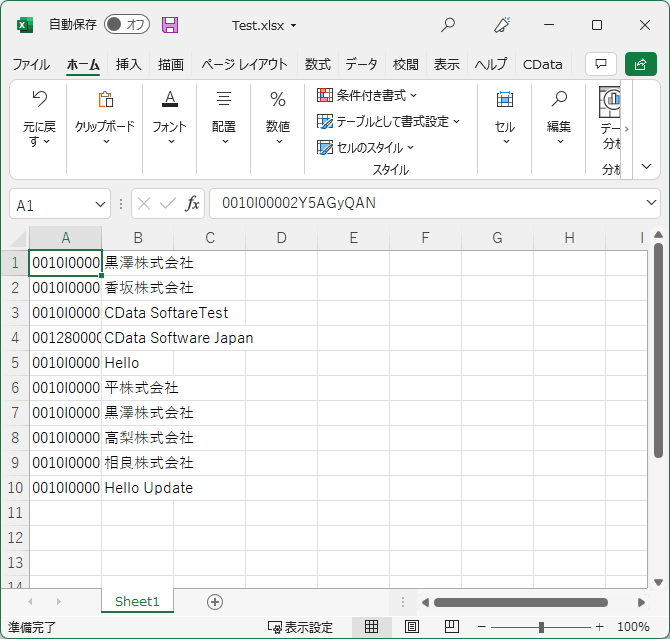Click the 表示設定 button in status bar
The height and width of the screenshot is (639, 670).
[x=300, y=627]
